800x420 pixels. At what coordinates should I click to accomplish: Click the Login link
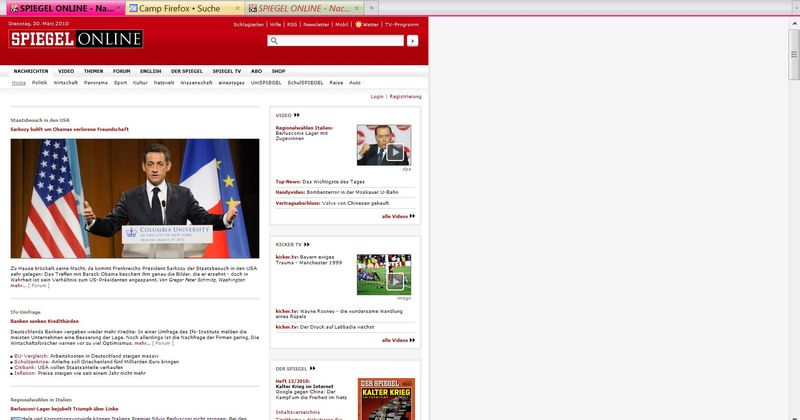point(377,96)
